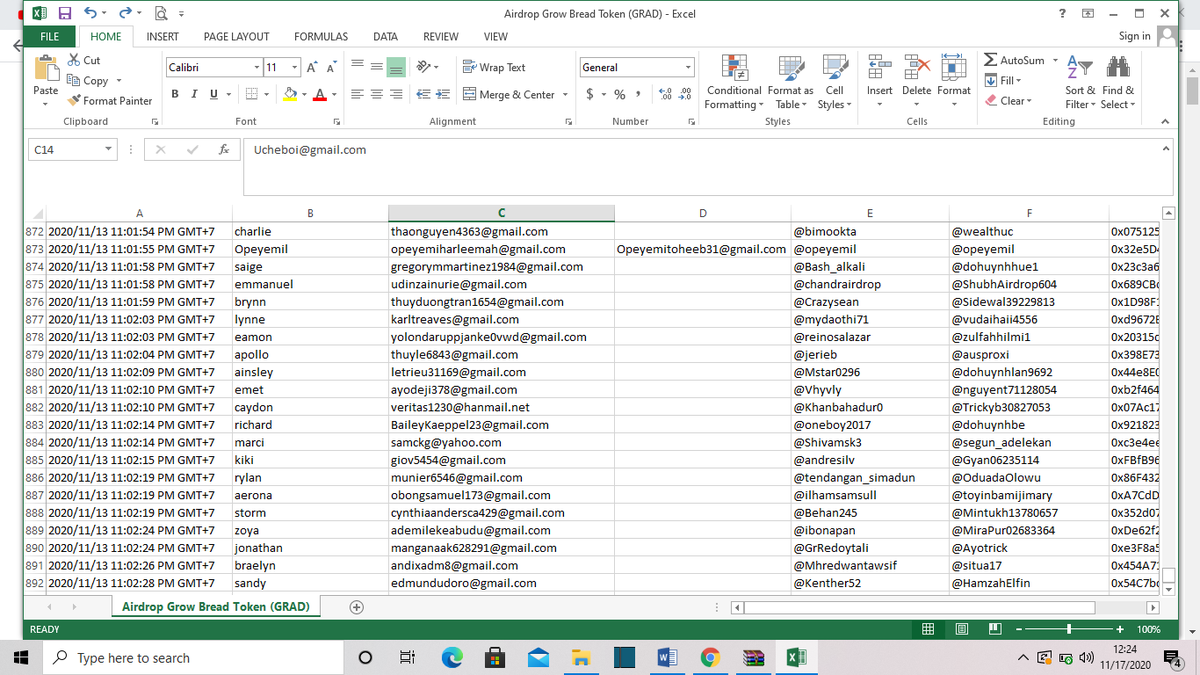
Task: Switch to the INSERT ribbon tab
Action: pos(163,36)
